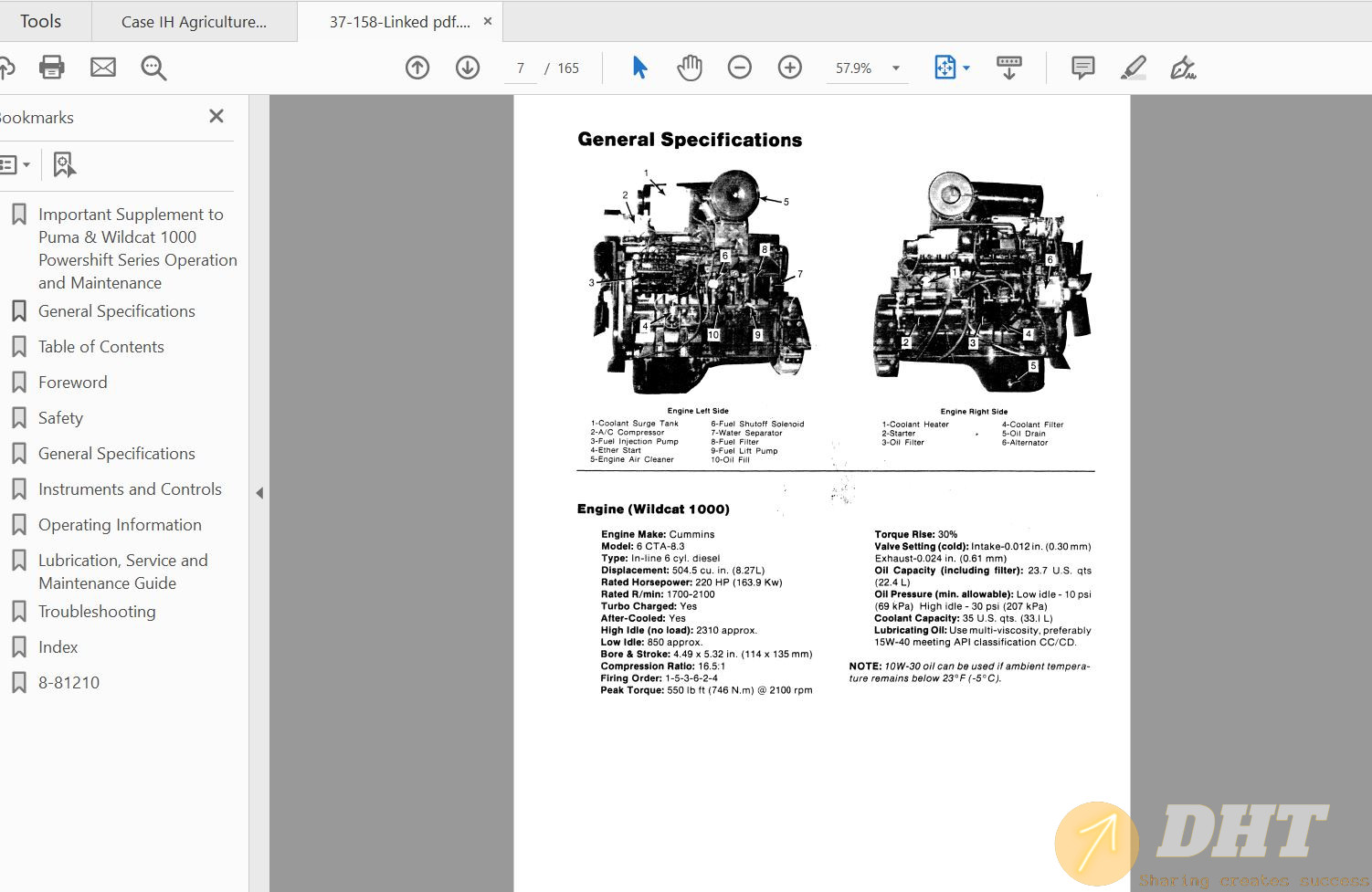
Task: Click the NOTE about 10W-30 oil
Action: click(969, 672)
